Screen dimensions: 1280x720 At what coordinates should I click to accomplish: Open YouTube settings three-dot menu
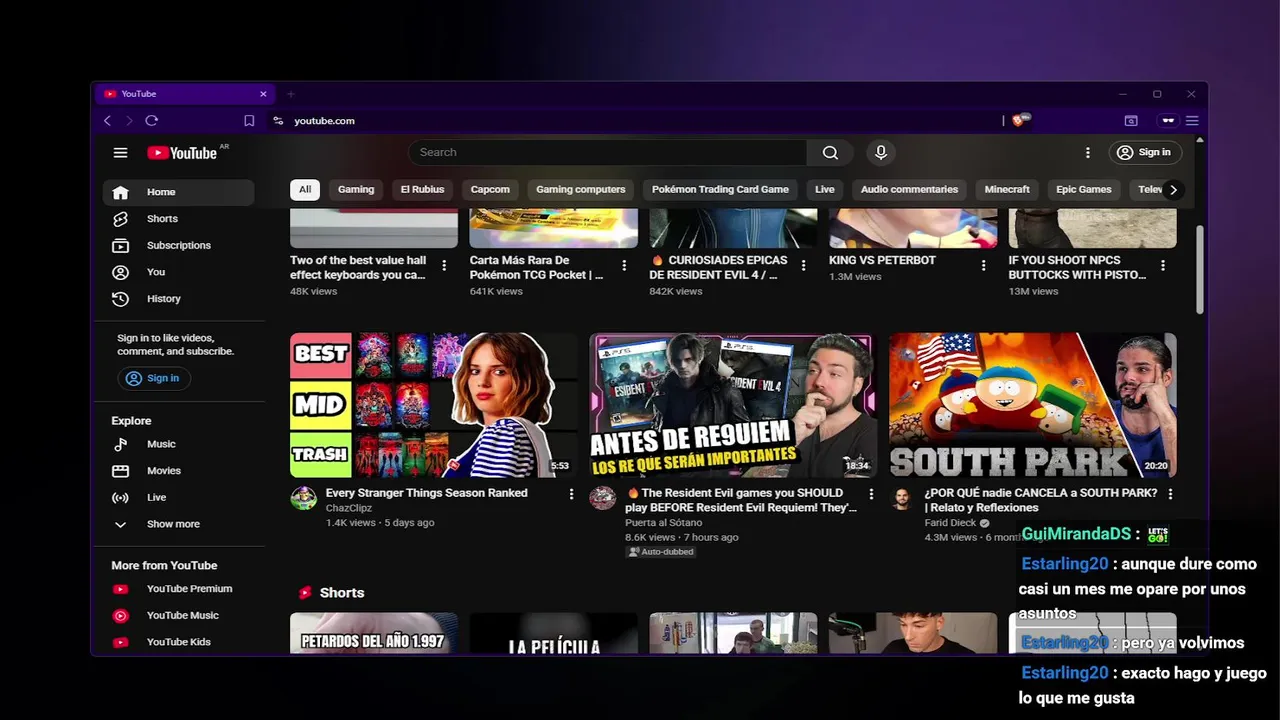pyautogui.click(x=1088, y=153)
